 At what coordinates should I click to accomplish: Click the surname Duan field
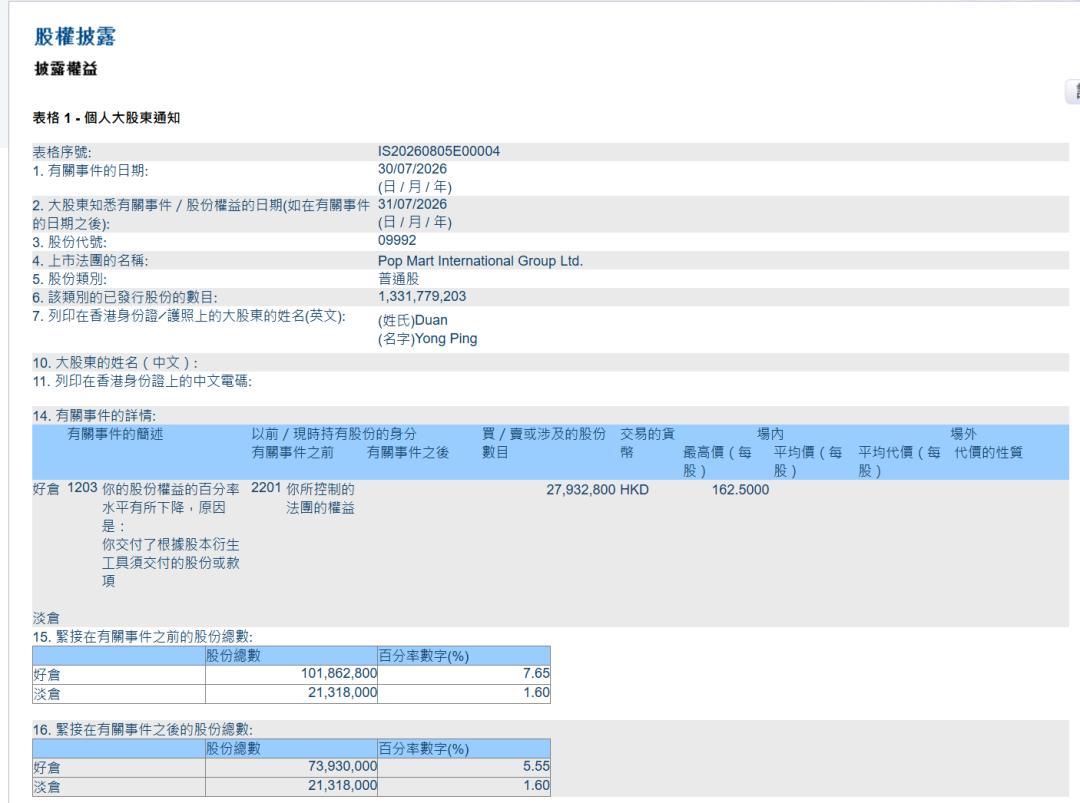pyautogui.click(x=413, y=320)
